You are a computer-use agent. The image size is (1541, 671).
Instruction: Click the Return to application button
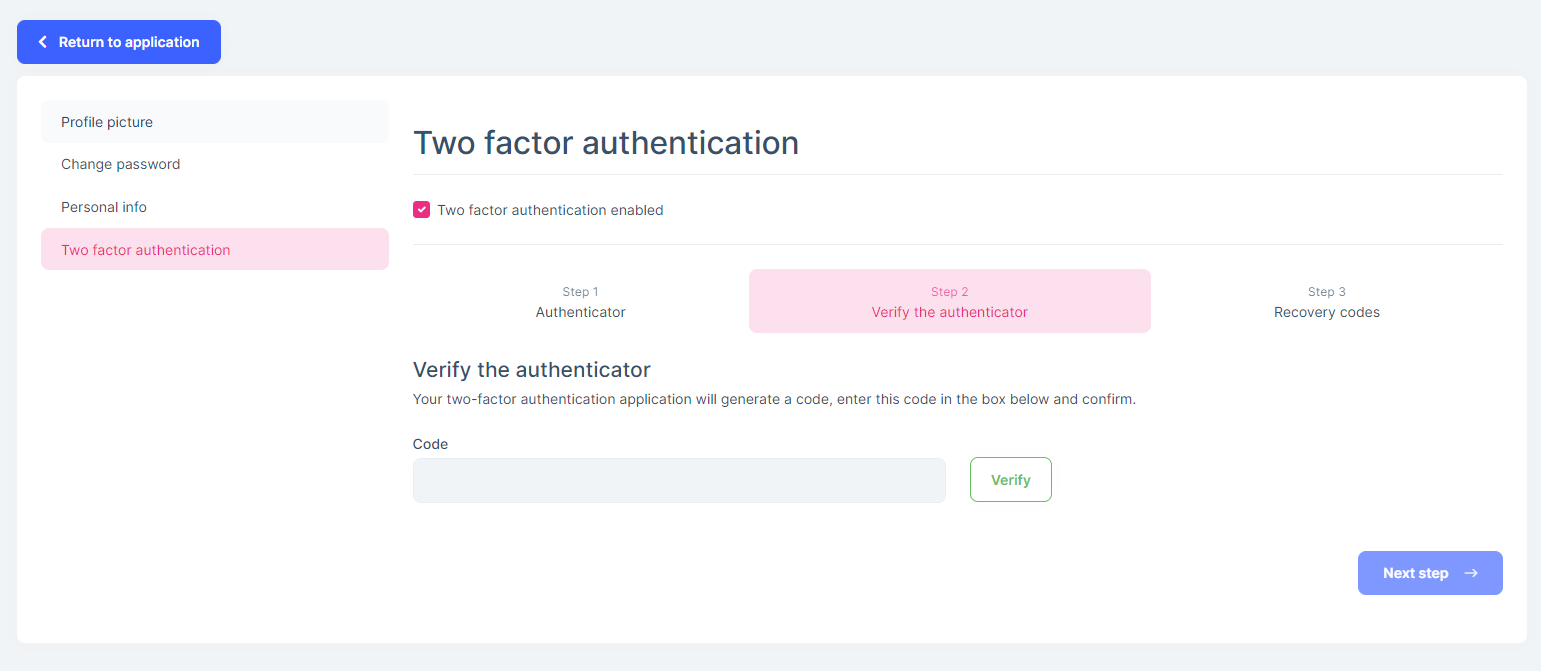[119, 42]
